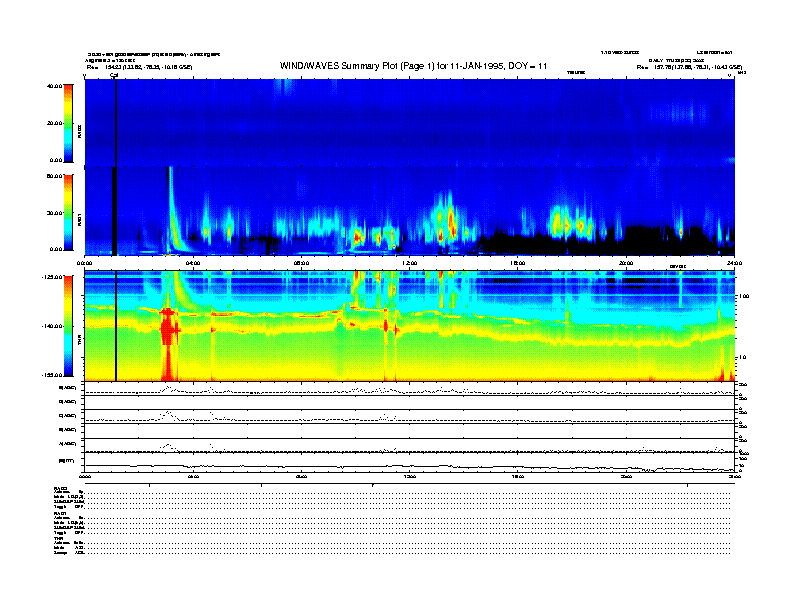Click the 40.00 label on RAD2 scale
Screen dimensions: 792x612
(x=54, y=86)
